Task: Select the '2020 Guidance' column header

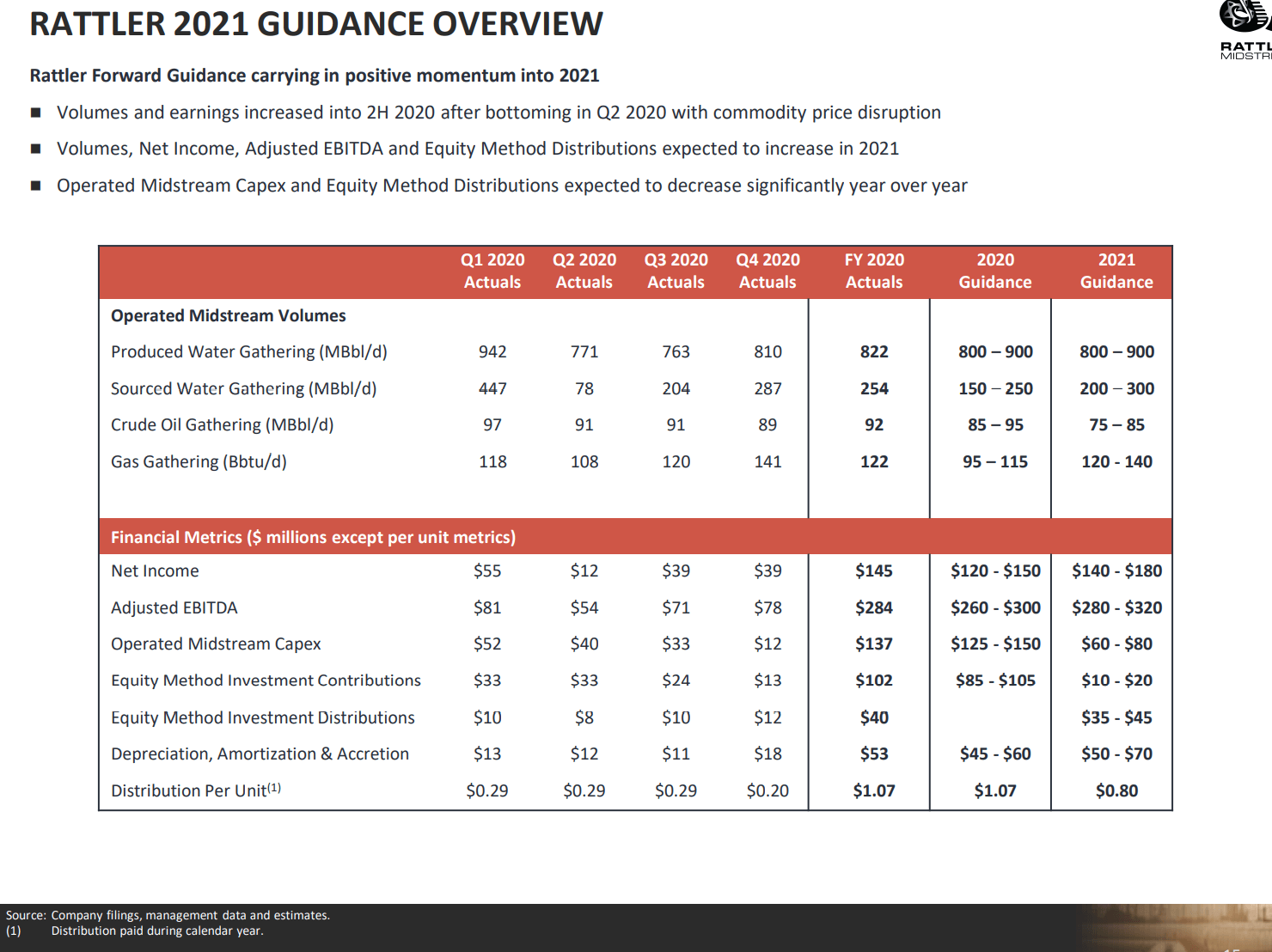Action: point(995,271)
